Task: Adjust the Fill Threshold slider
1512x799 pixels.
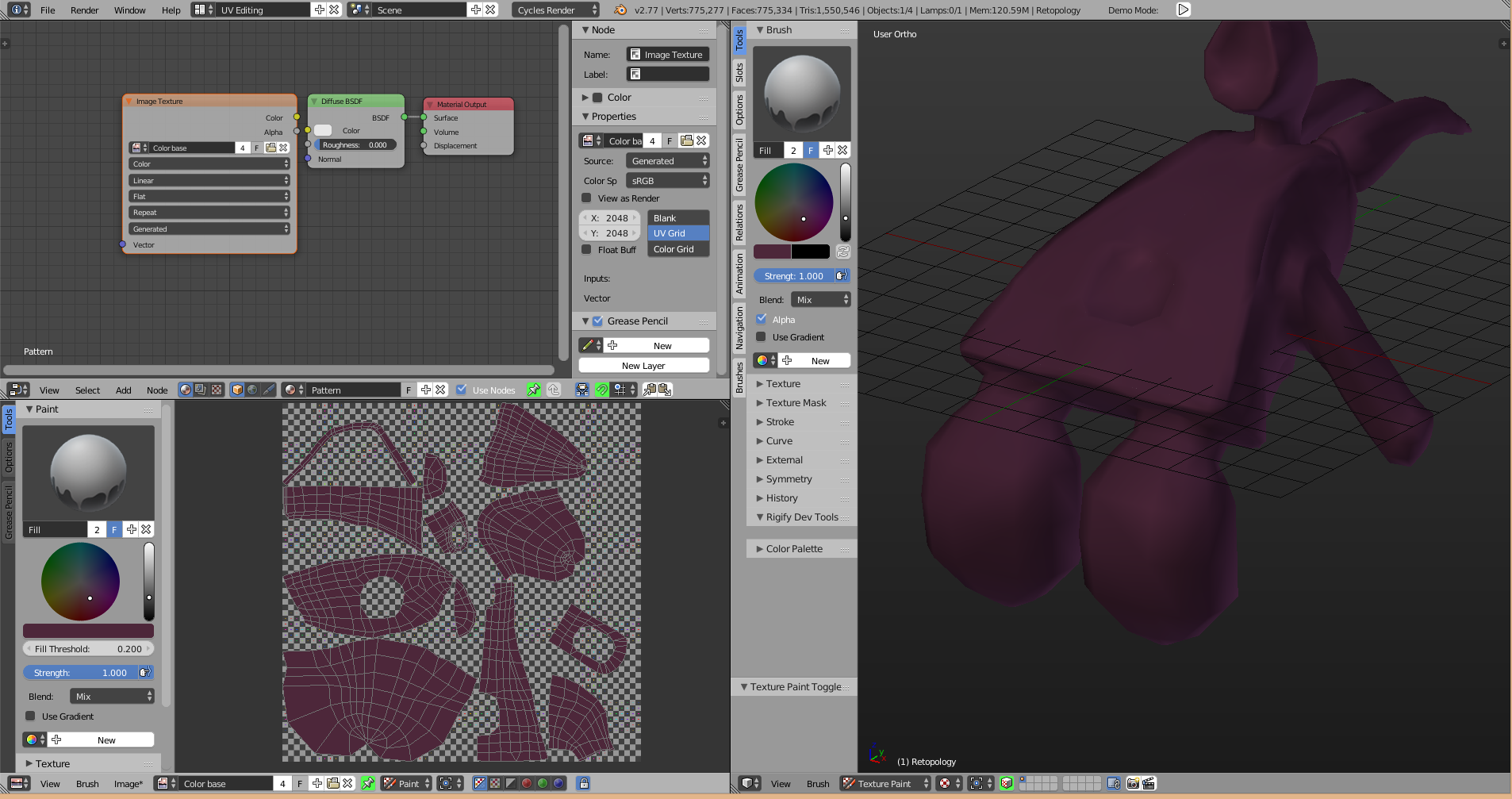Action: coord(88,649)
